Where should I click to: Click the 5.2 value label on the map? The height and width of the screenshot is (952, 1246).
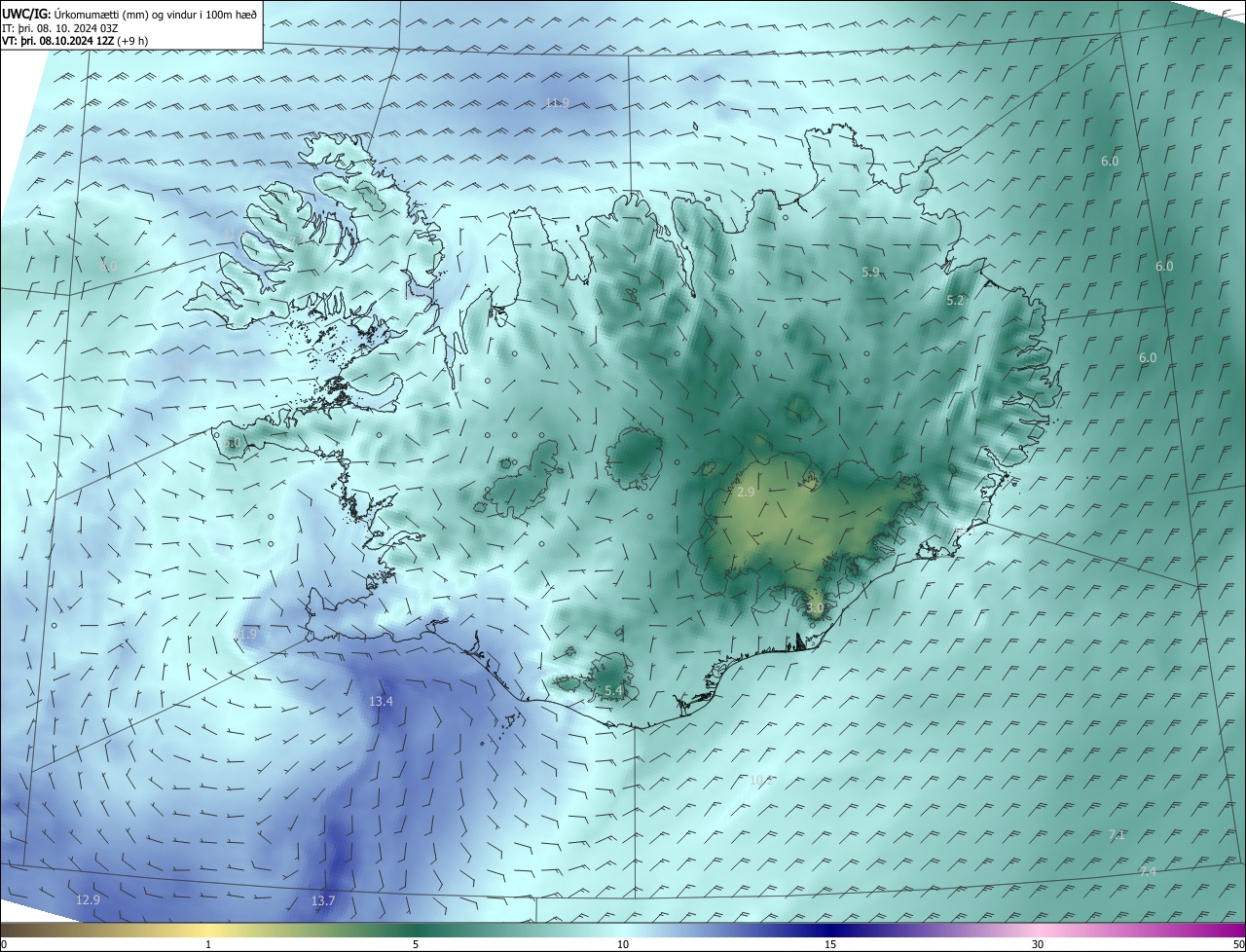pos(955,301)
